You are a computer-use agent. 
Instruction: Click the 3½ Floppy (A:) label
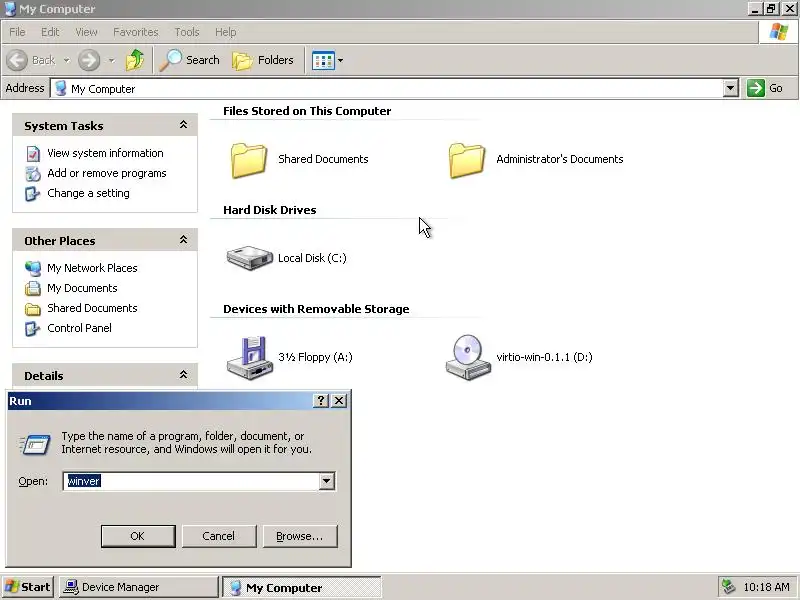[x=315, y=357]
